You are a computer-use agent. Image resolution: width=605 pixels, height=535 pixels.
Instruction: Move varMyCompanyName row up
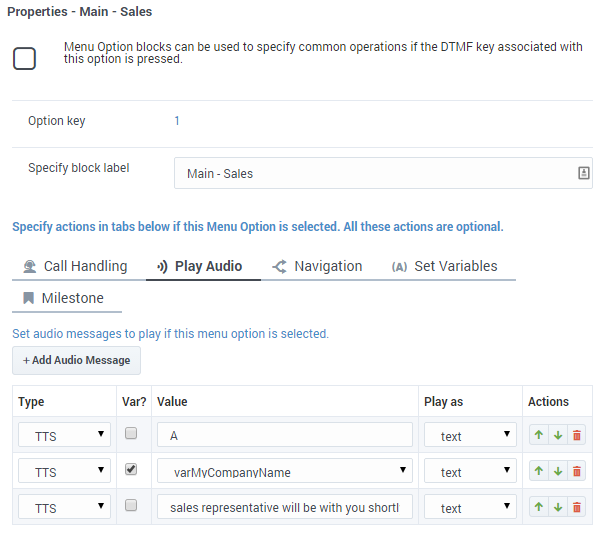pos(539,471)
